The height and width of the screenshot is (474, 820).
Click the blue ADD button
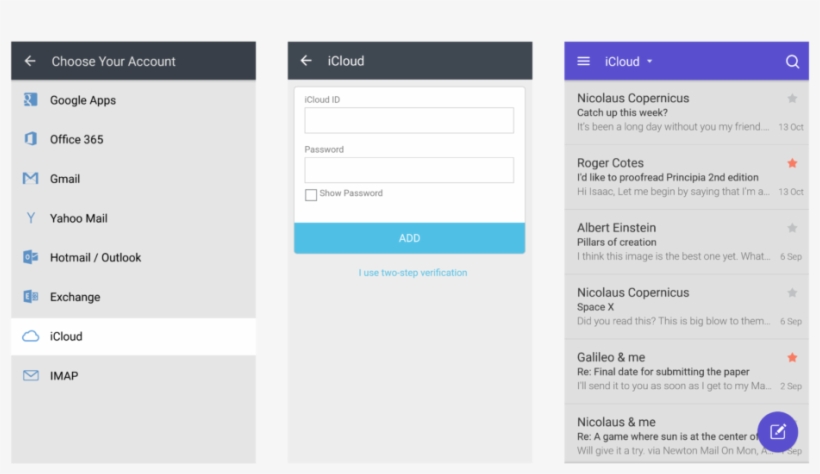[x=409, y=238]
